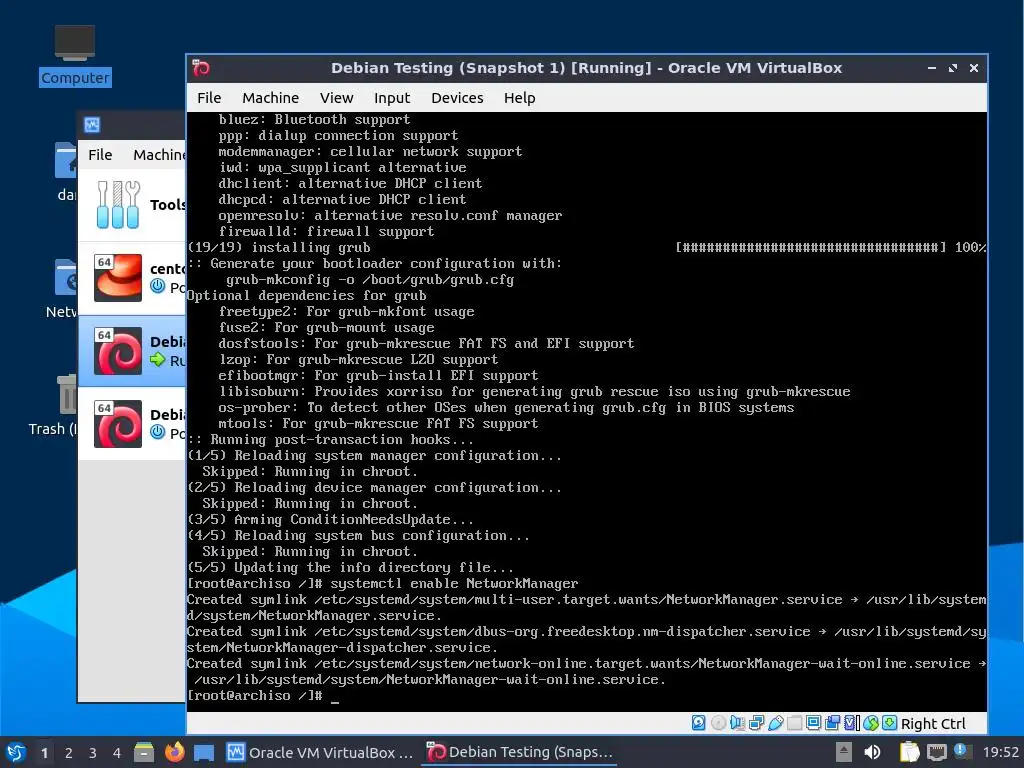Image resolution: width=1024 pixels, height=768 pixels.
Task: Click 'firewalld: firewall support' line
Action: click(326, 231)
